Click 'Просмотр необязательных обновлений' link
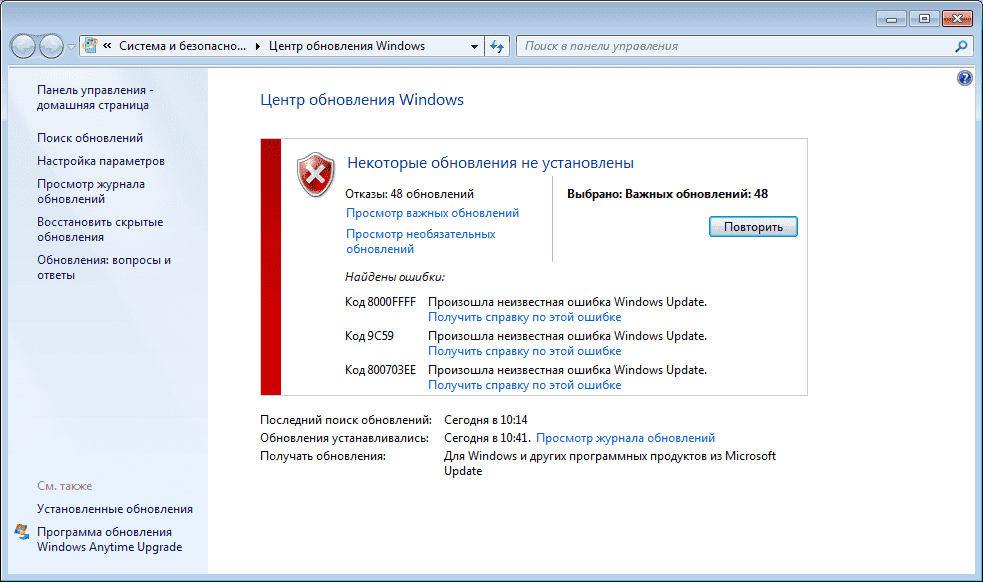This screenshot has width=983, height=582. point(421,241)
